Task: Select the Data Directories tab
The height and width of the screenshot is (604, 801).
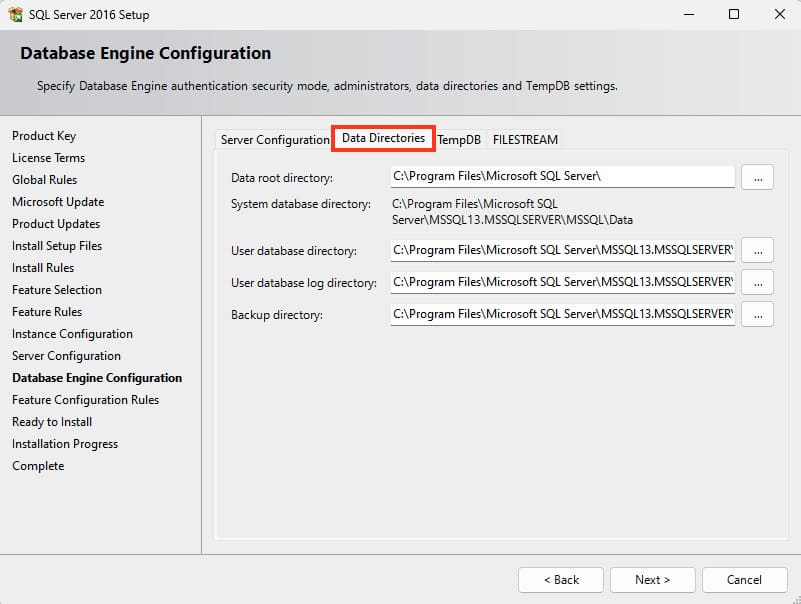Action: pyautogui.click(x=383, y=138)
